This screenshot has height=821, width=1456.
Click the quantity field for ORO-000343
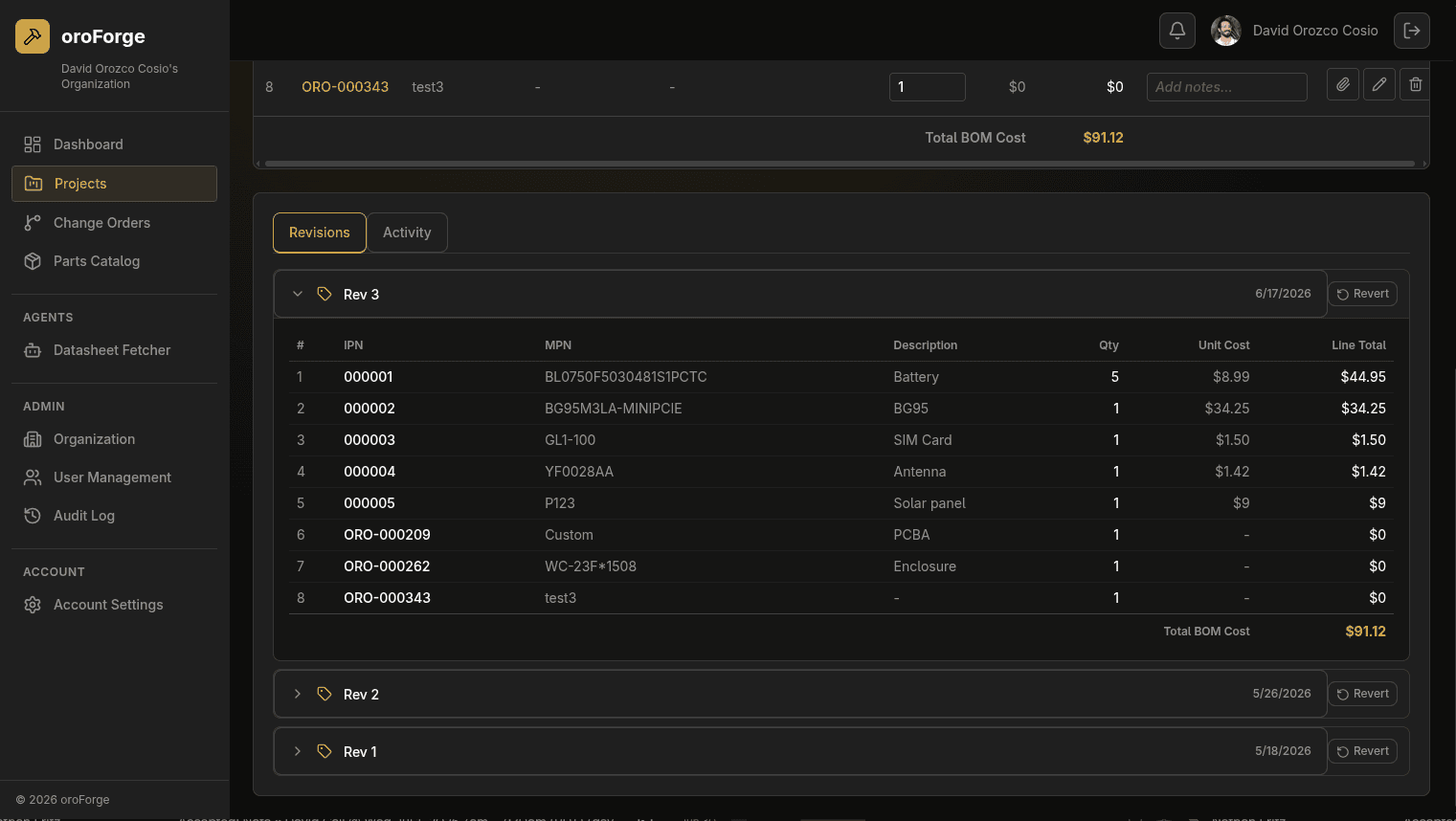[x=928, y=86]
